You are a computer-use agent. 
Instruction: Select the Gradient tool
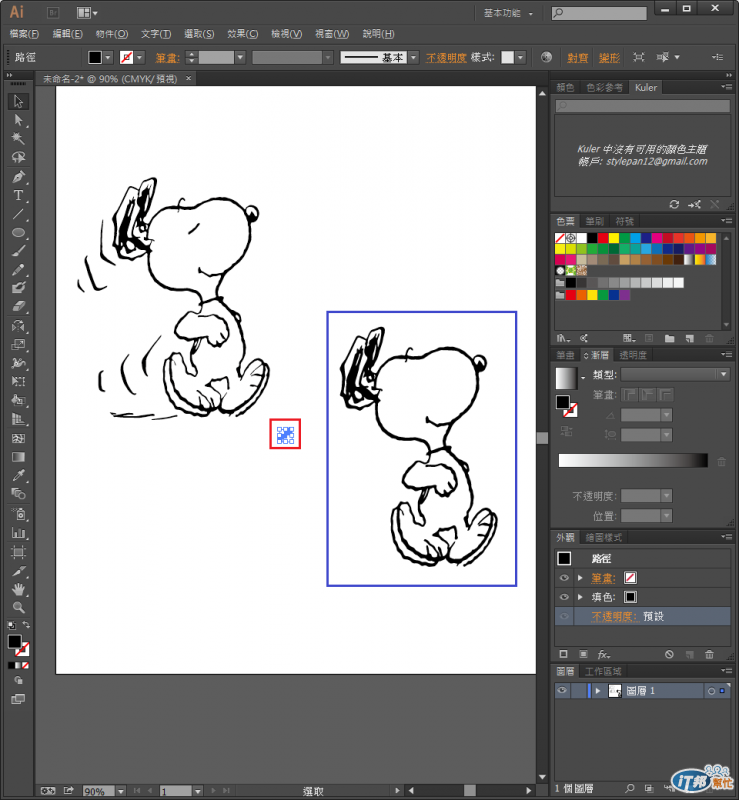pos(18,457)
